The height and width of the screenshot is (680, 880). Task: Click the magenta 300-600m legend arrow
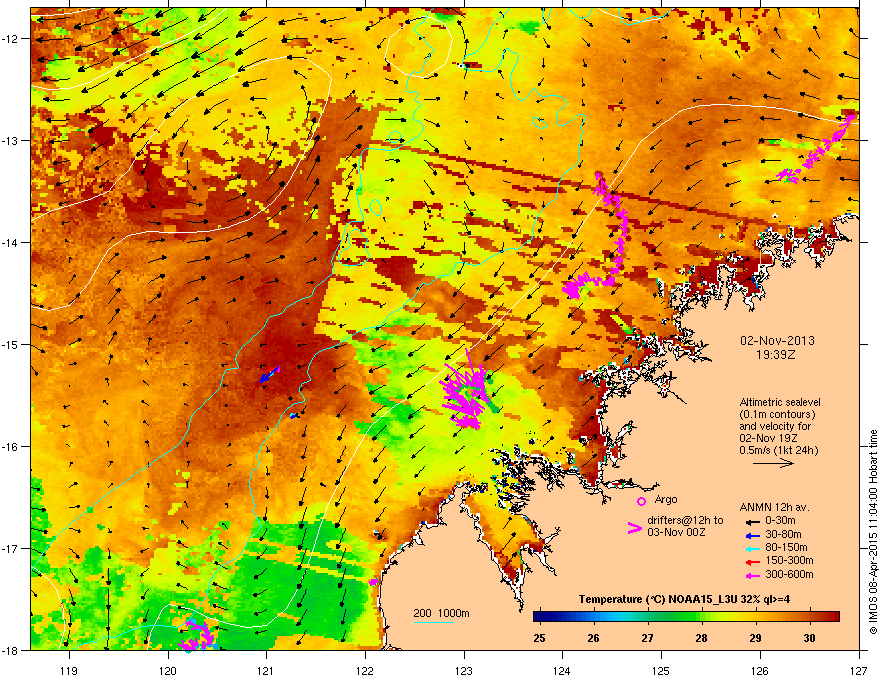tap(753, 575)
